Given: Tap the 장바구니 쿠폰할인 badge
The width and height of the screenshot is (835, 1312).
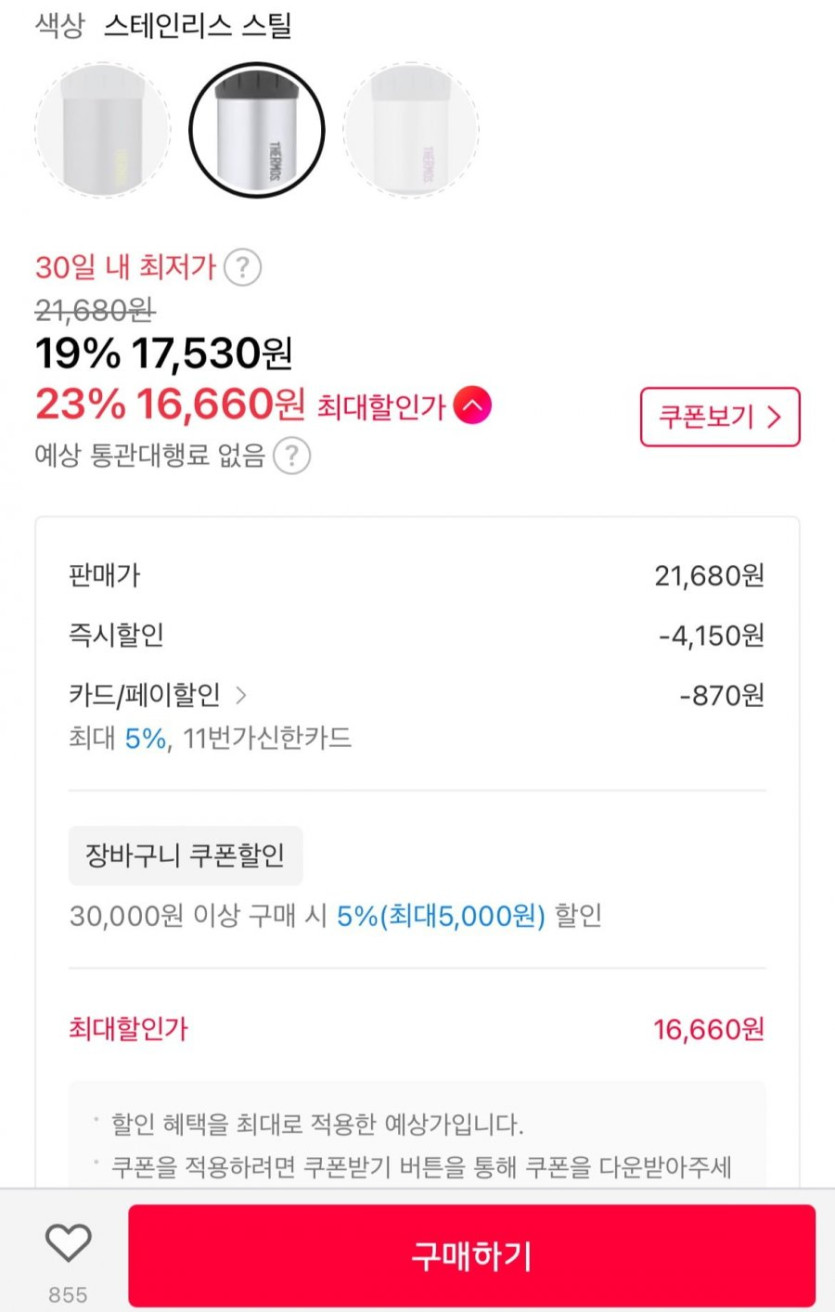Looking at the screenshot, I should click(185, 856).
